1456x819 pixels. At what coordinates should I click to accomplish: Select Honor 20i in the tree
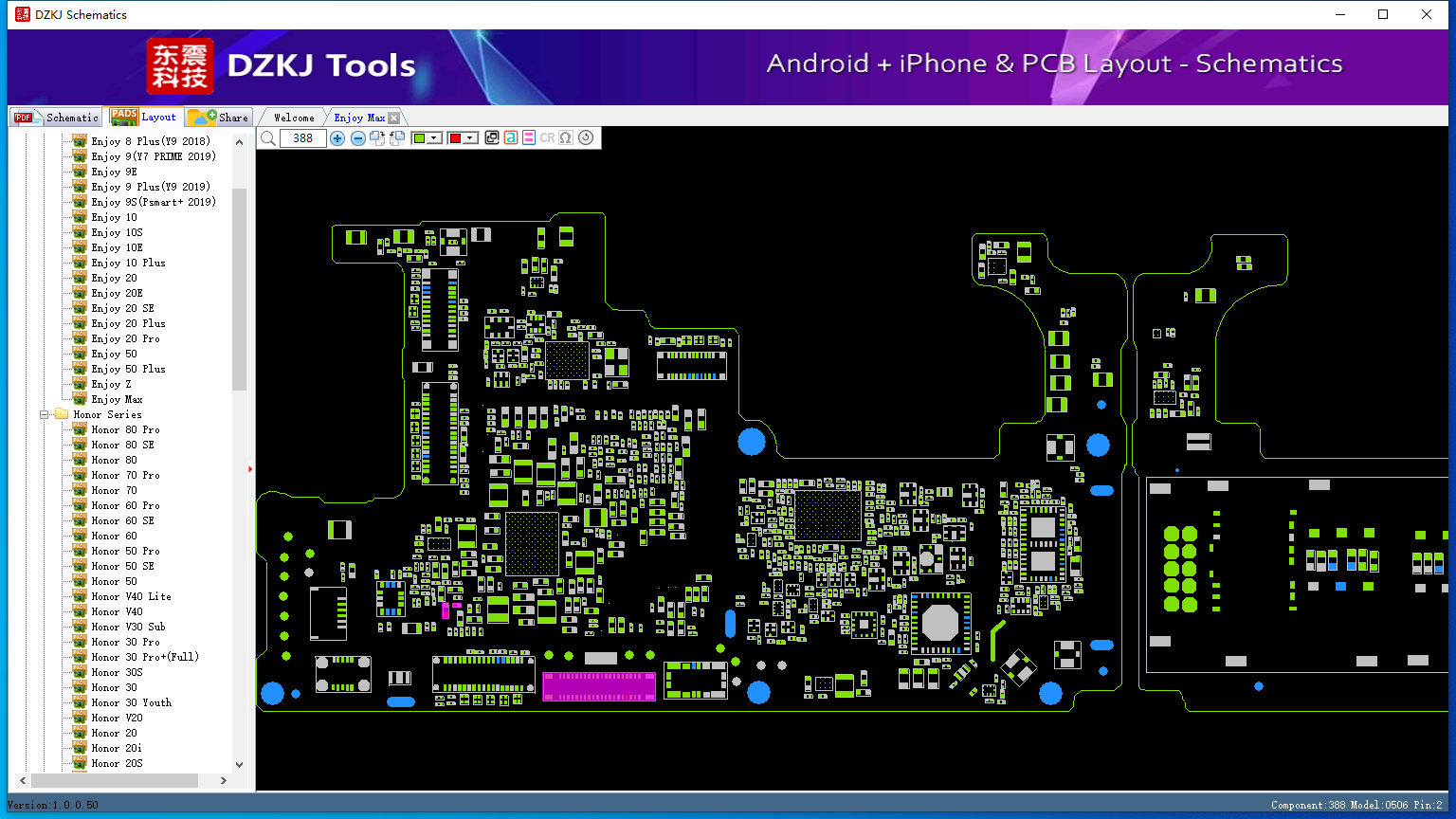[x=117, y=748]
